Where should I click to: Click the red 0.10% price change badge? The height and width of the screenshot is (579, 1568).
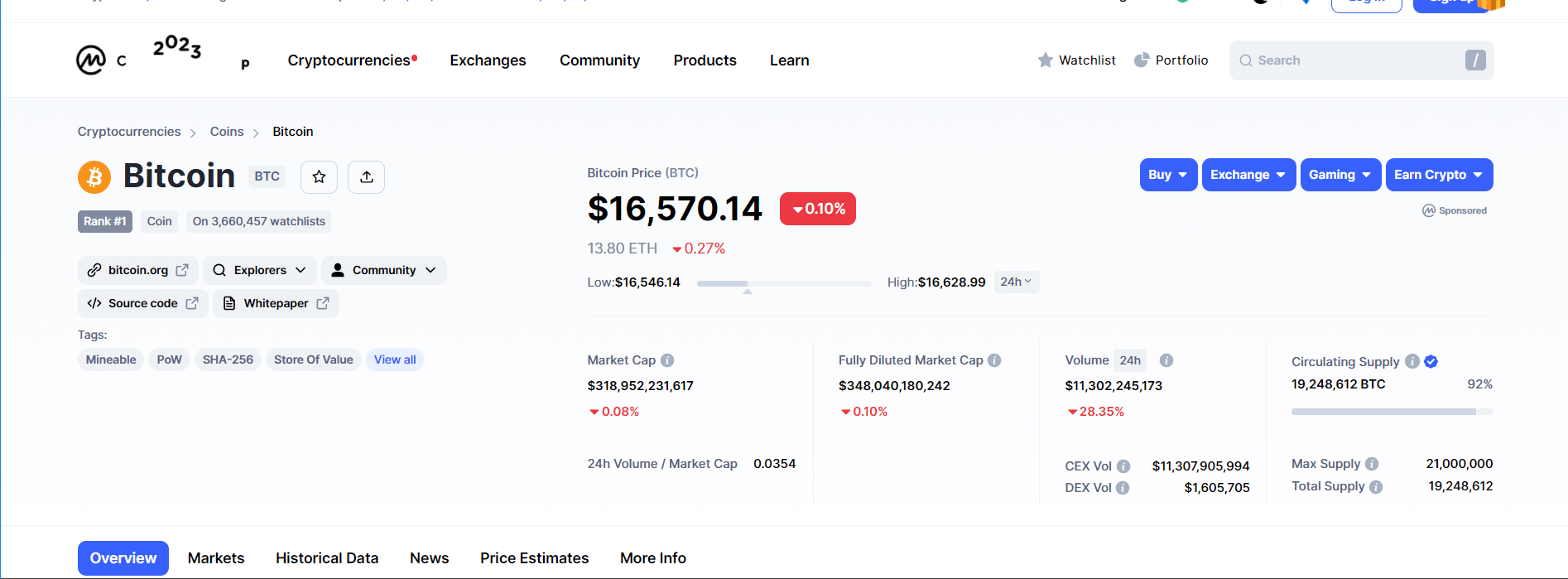pyautogui.click(x=818, y=209)
